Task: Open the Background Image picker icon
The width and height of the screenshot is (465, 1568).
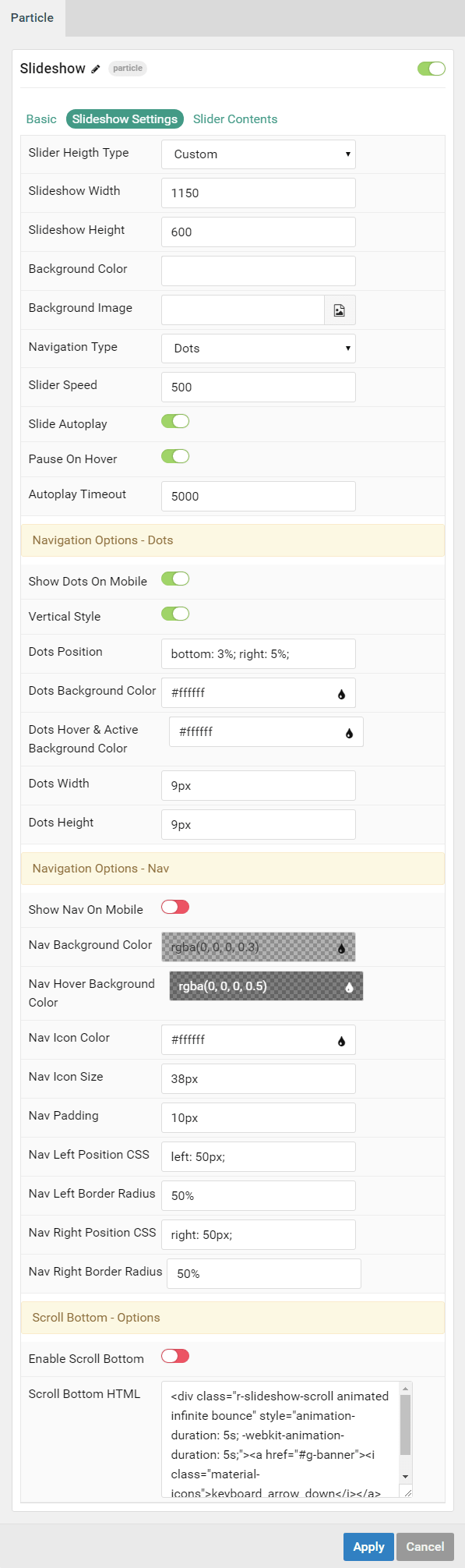Action: click(x=340, y=310)
